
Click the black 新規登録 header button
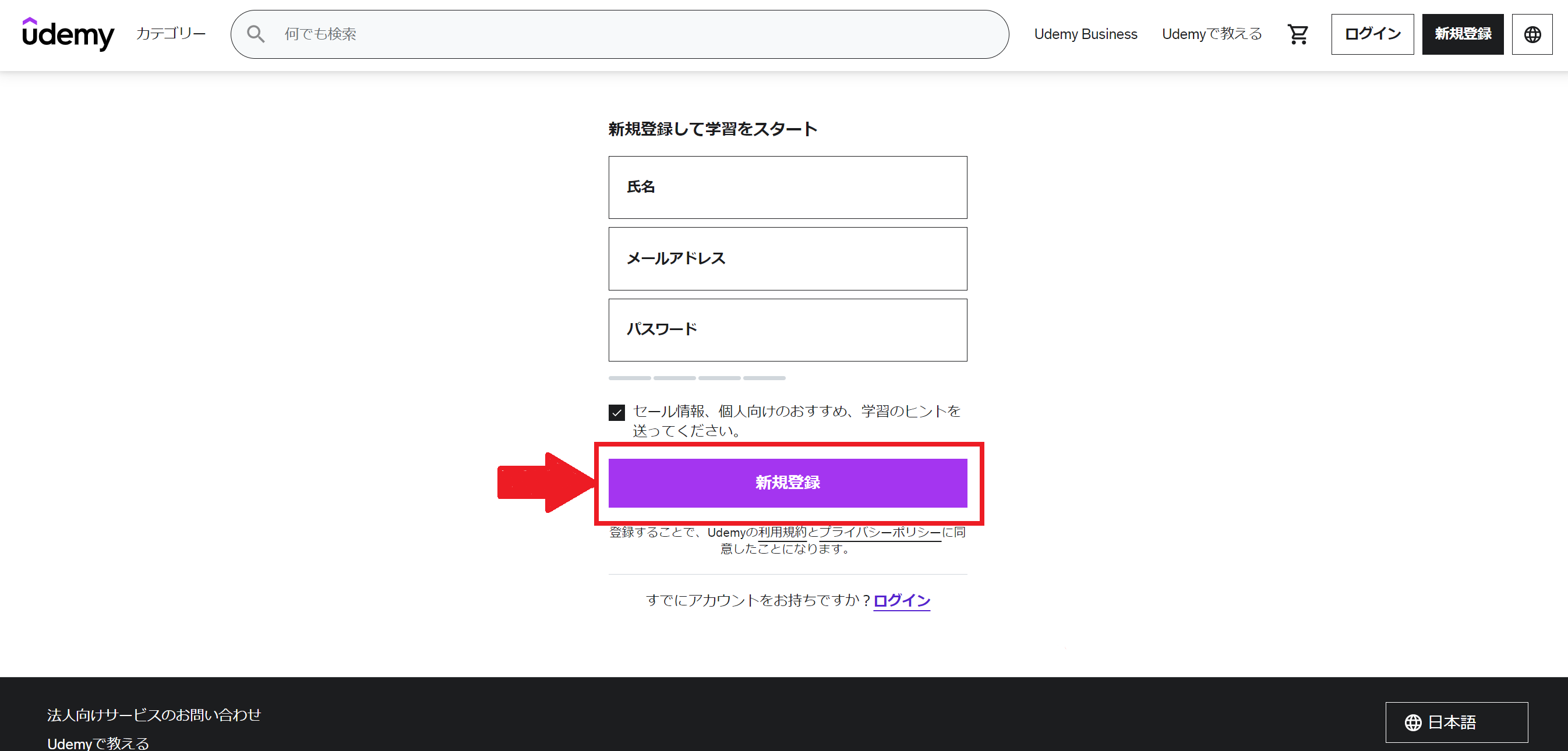tap(1463, 34)
